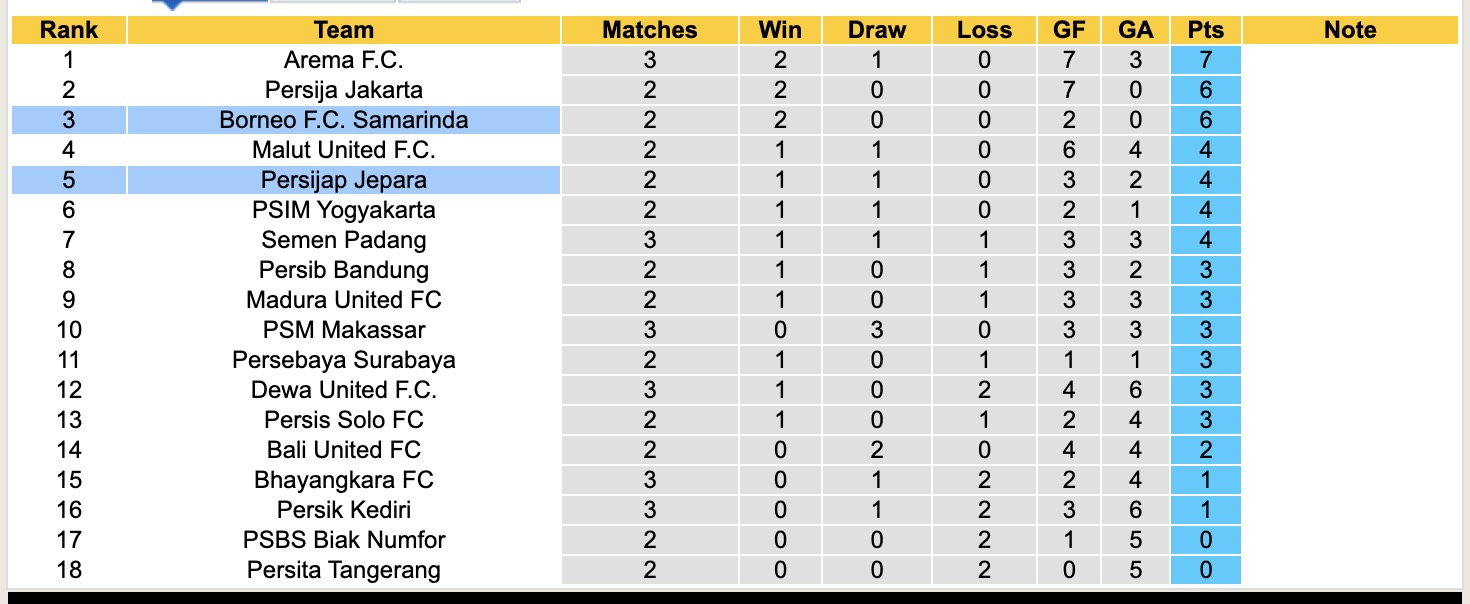Image resolution: width=1470 pixels, height=604 pixels.
Task: Open the Persib Bandung team entry
Action: coord(343,270)
